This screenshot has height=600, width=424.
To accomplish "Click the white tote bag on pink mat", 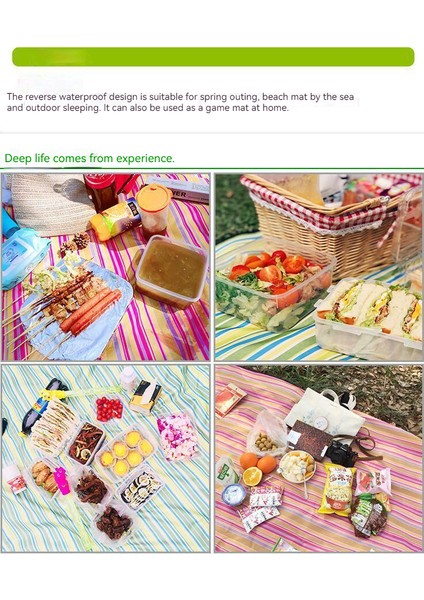I will click(325, 413).
